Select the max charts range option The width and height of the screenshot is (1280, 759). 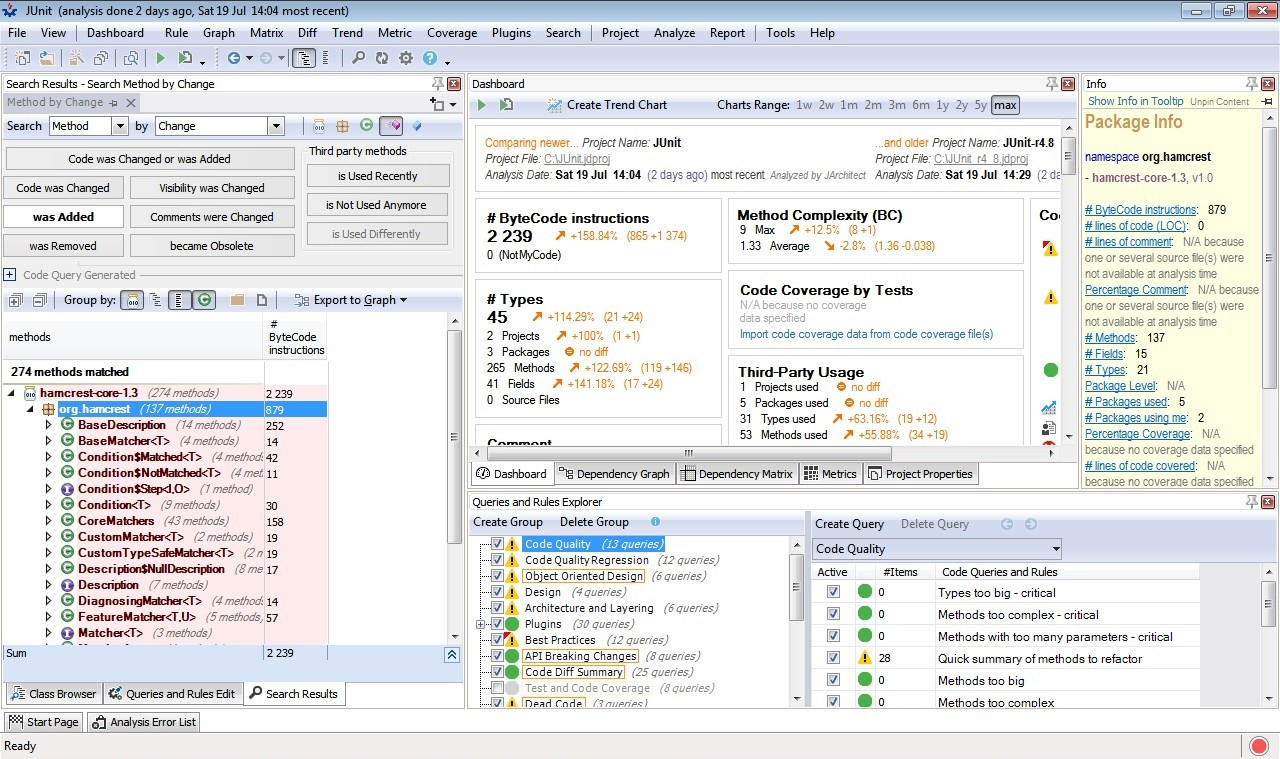[x=1005, y=105]
